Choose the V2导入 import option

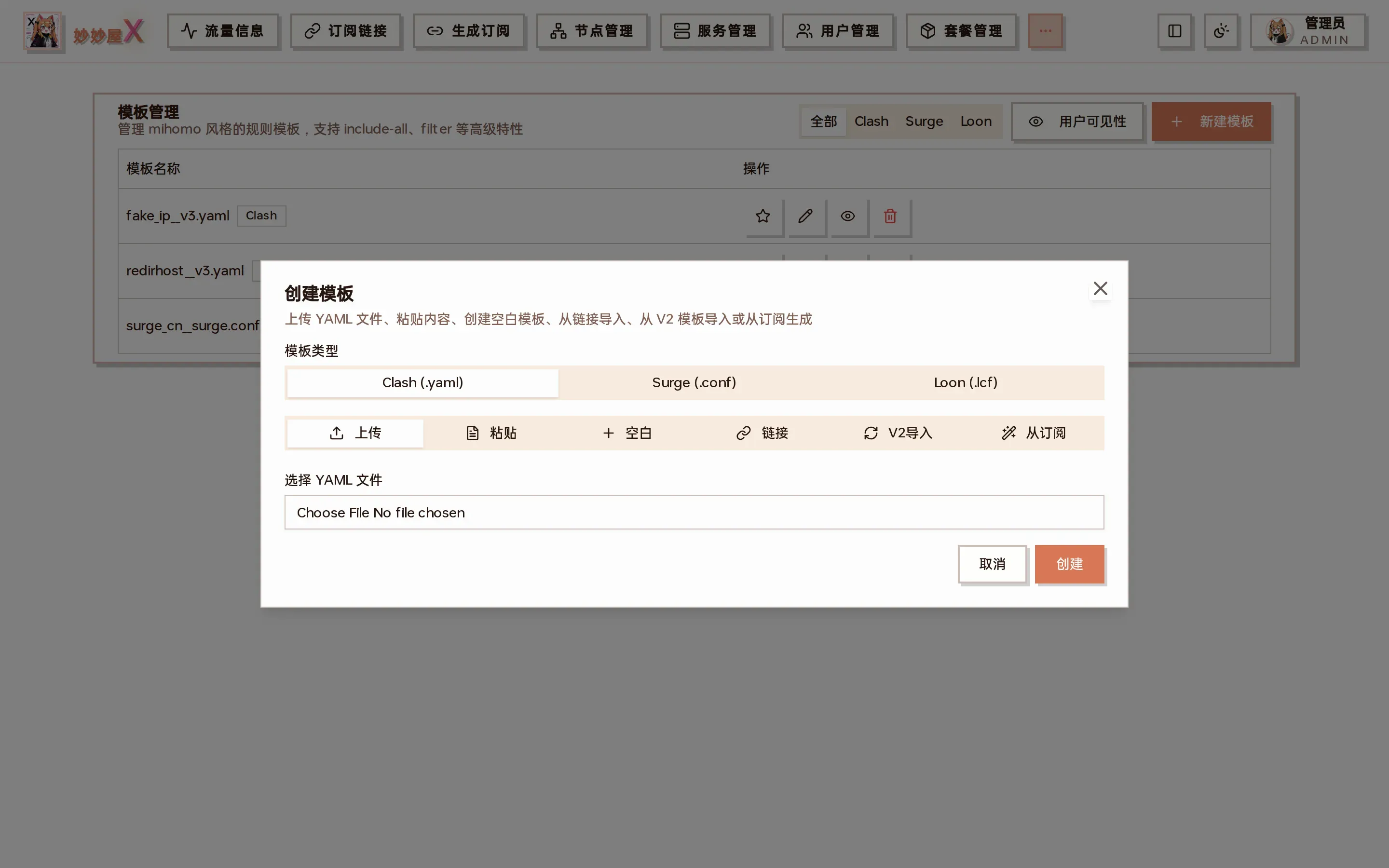[x=898, y=433]
